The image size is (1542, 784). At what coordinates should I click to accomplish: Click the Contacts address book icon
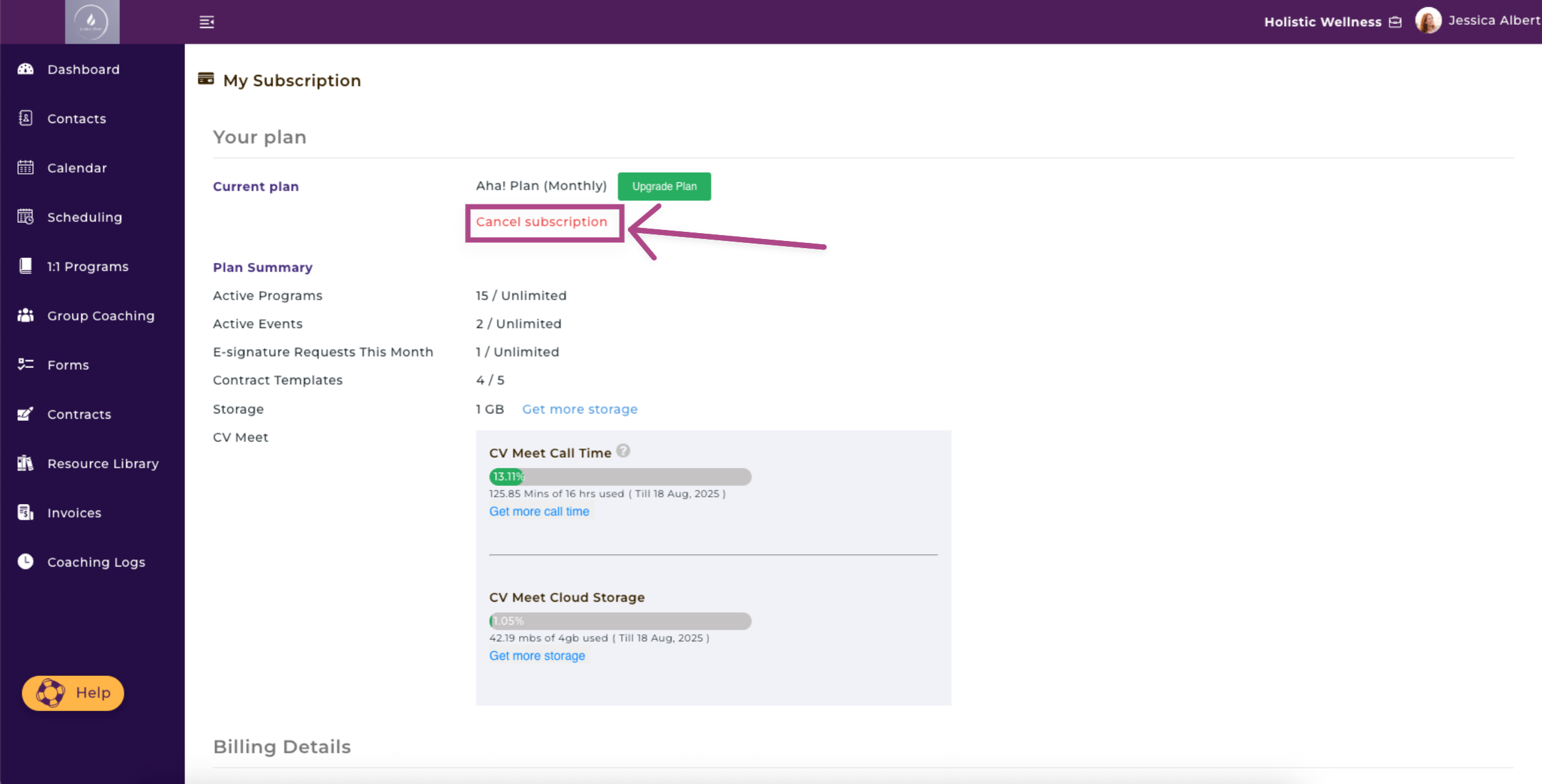25,118
